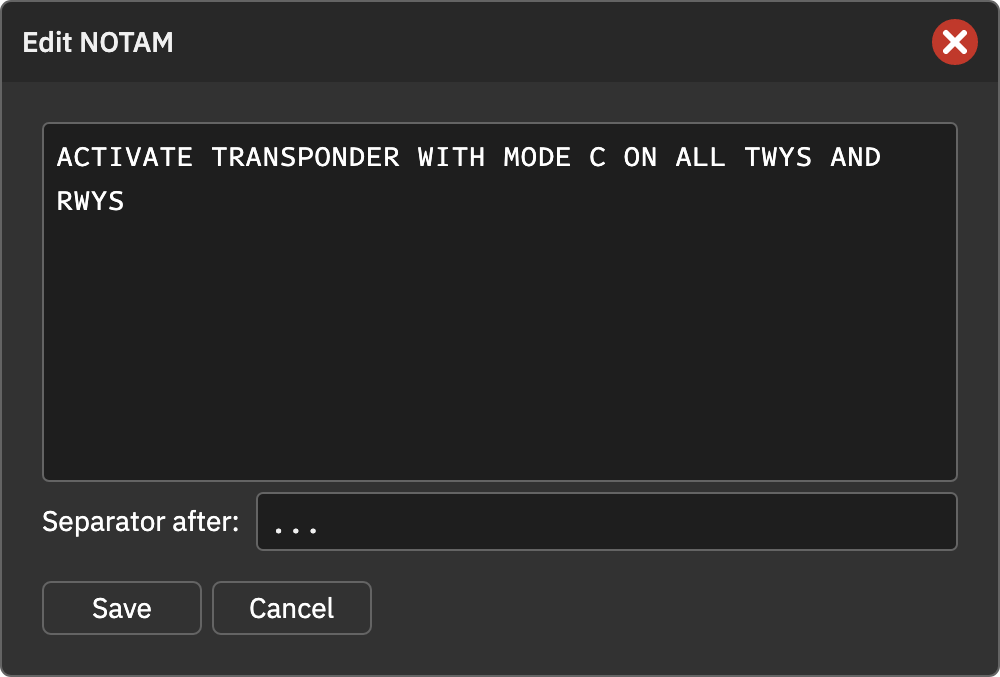Click blank space right of Cancel button
Image resolution: width=1000 pixels, height=677 pixels.
(663, 608)
